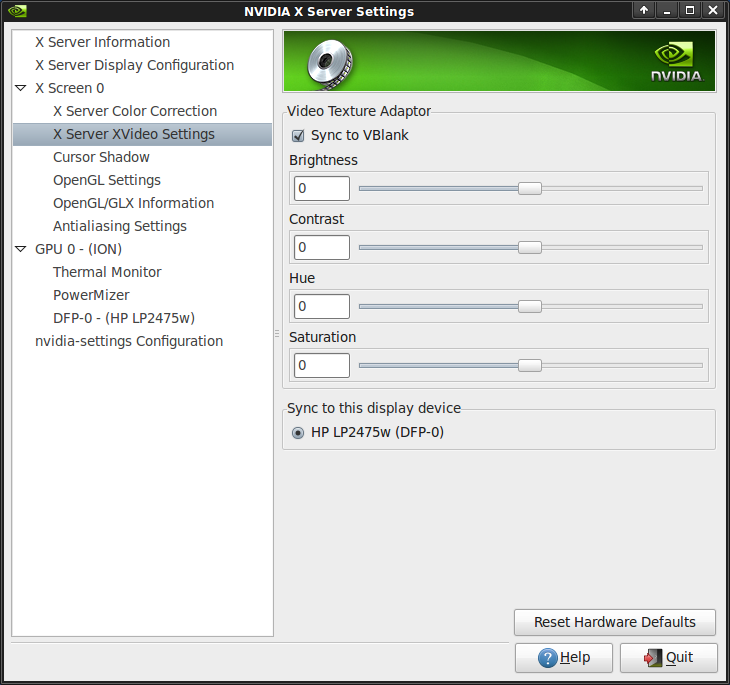
Task: Open Antialiasing Settings page
Action: pyautogui.click(x=120, y=226)
